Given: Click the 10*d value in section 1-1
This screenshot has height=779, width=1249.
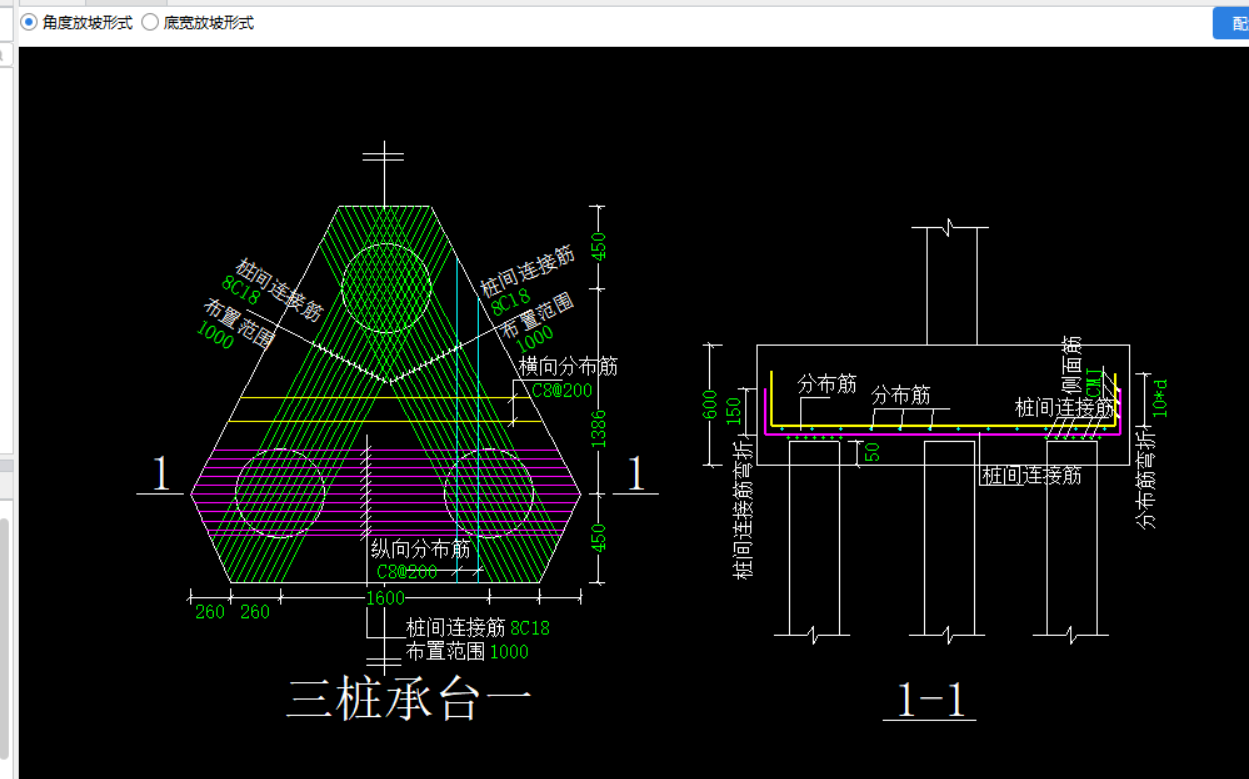Looking at the screenshot, I should 1159,397.
